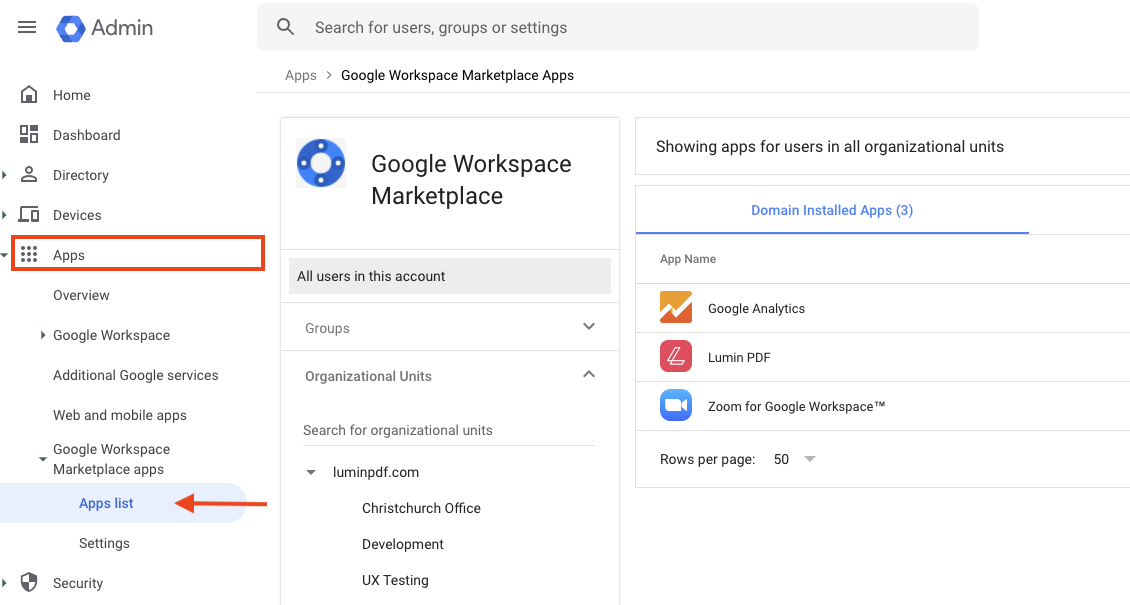The width and height of the screenshot is (1130, 605).
Task: Expand the Devices section arrow
Action: pos(4,215)
